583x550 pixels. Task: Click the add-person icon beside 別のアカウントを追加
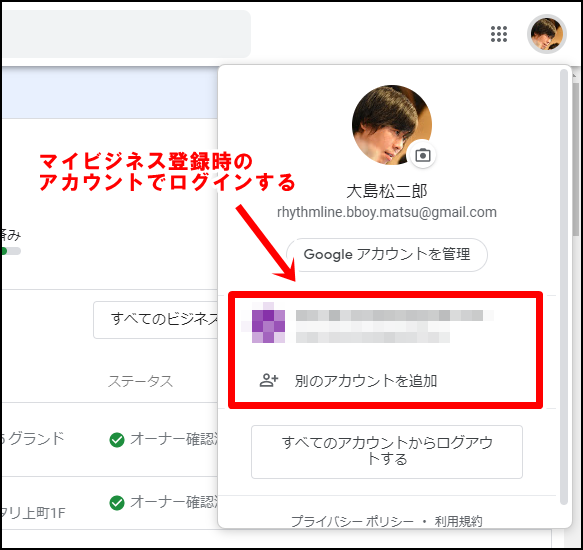coord(268,380)
